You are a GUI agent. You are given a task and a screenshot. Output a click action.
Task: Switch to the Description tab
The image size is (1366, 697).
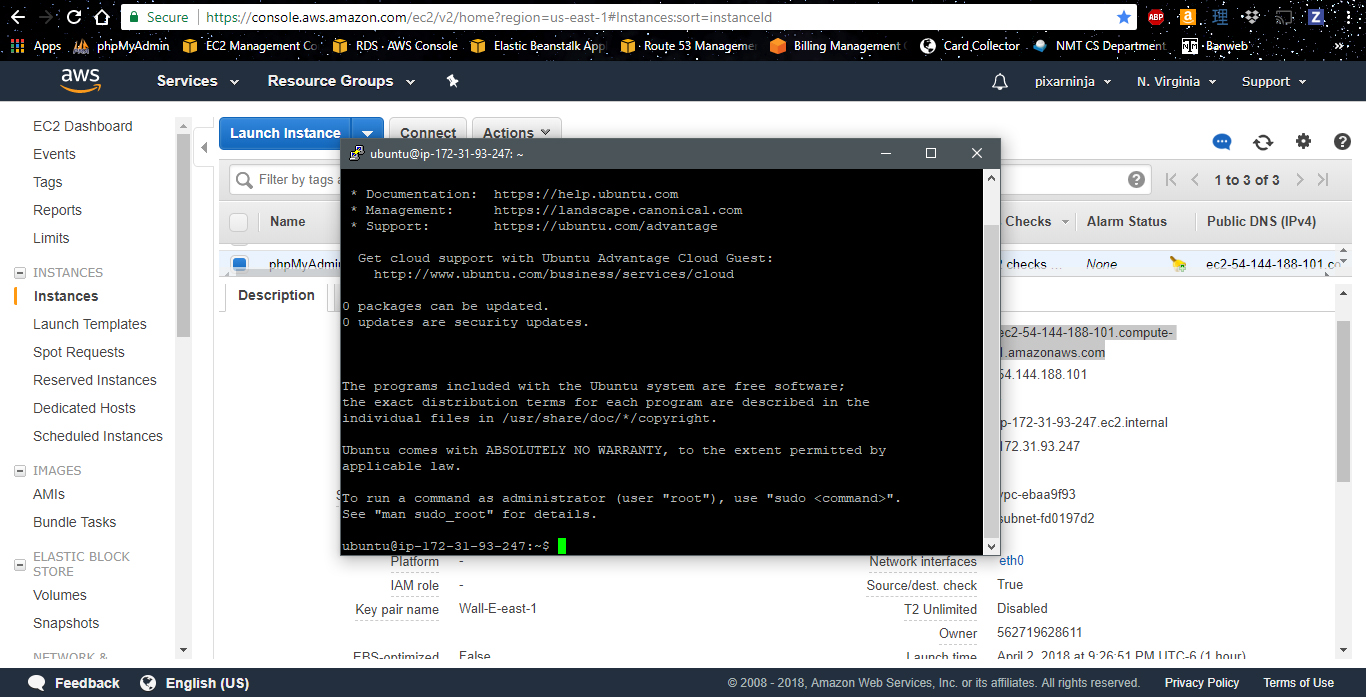[x=277, y=295]
